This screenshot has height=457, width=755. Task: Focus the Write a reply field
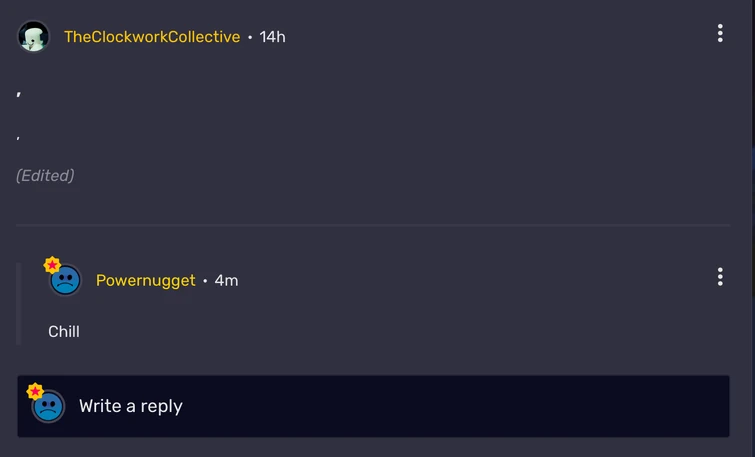400,406
